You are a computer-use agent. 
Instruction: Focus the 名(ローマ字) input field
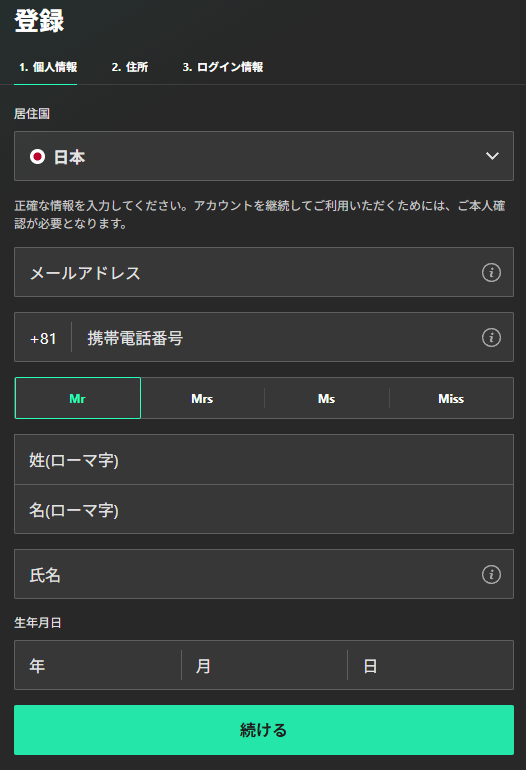click(x=264, y=509)
